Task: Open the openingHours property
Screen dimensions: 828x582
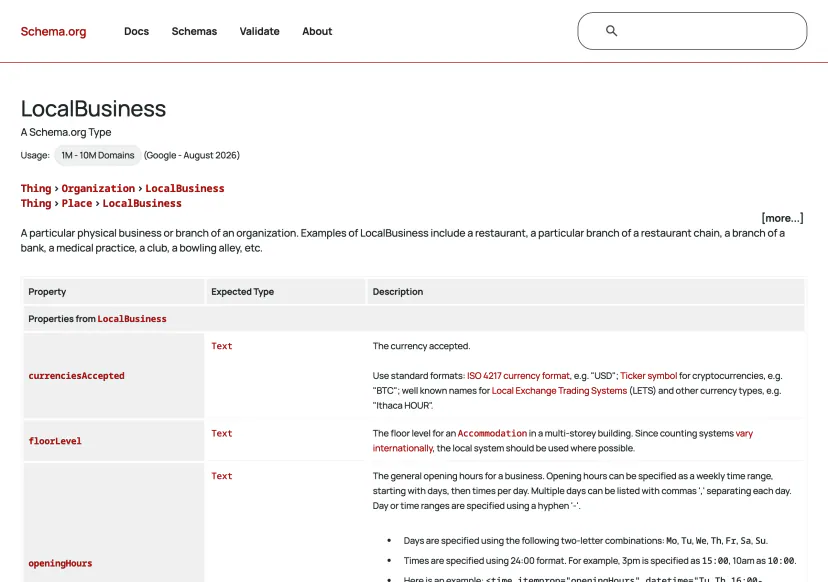Action: [x=60, y=564]
